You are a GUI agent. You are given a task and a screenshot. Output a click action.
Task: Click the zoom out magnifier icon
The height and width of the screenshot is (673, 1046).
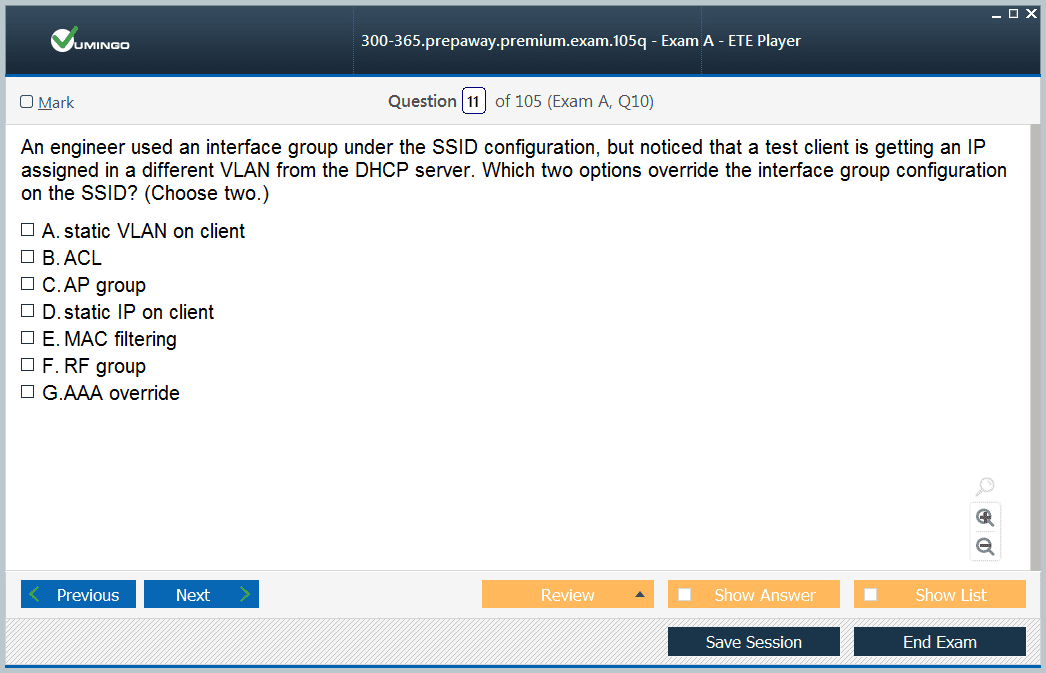[x=985, y=546]
